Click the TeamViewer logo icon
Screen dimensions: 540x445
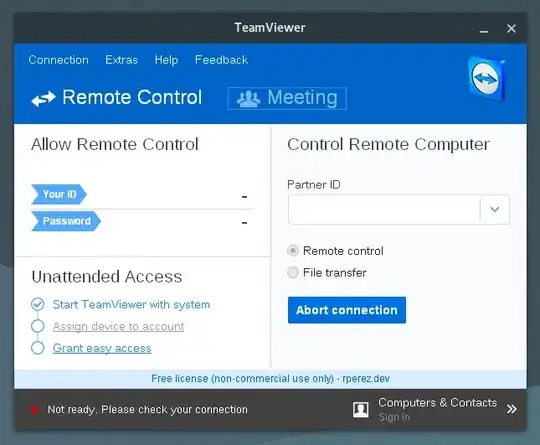(487, 79)
